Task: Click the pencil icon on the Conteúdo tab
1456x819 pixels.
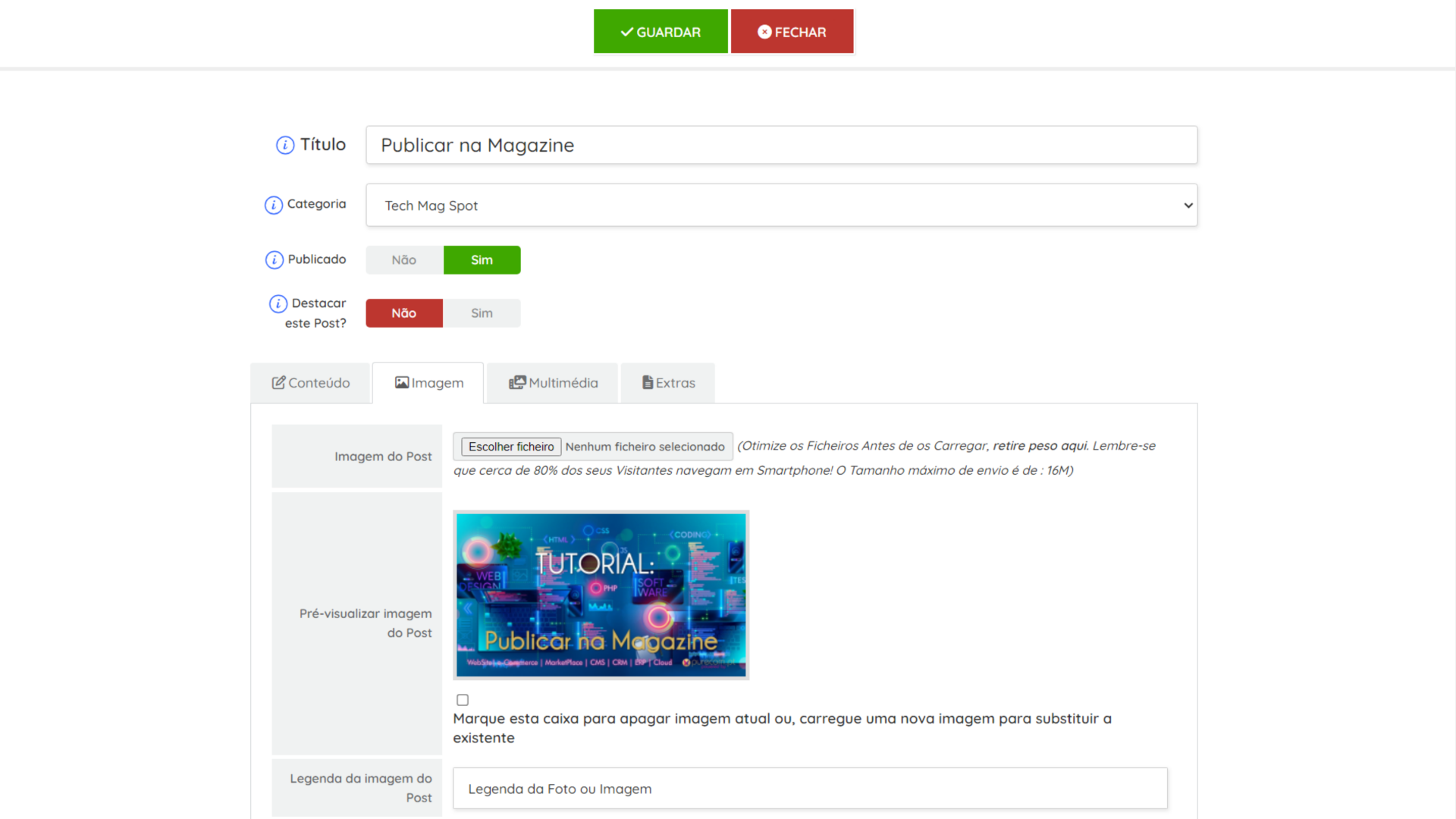Action: point(278,383)
